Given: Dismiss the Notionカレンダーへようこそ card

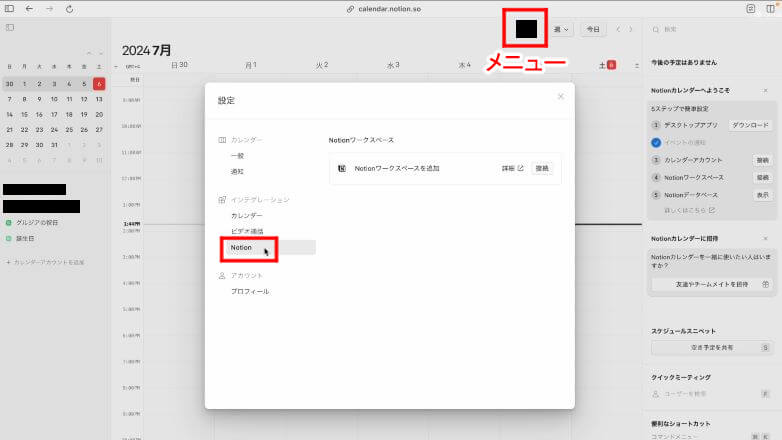Looking at the screenshot, I should tap(766, 90).
